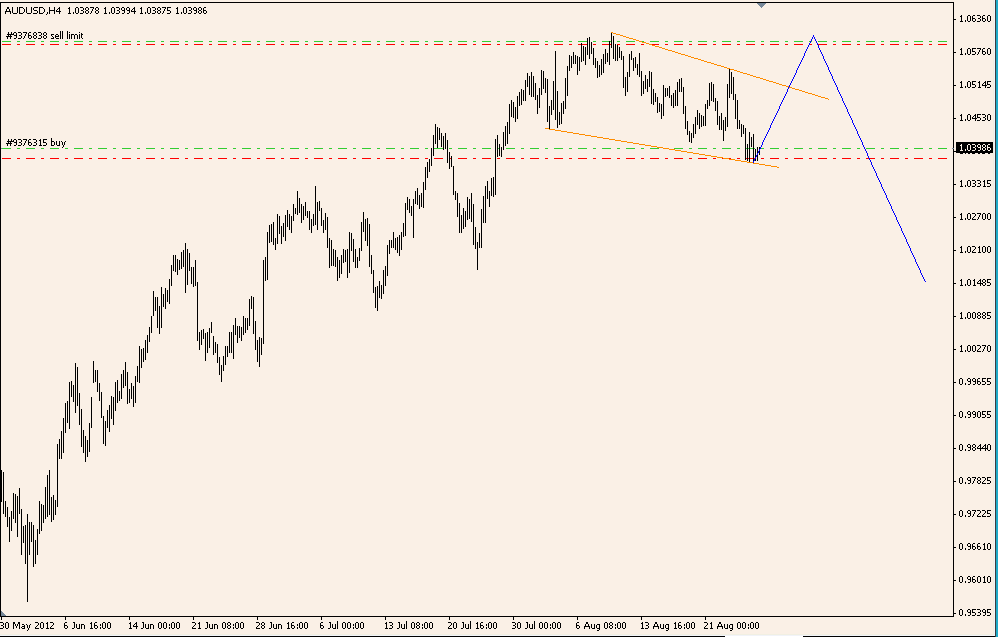This screenshot has width=998, height=637.
Task: Click time axis label 21 Aug 00:00
Action: (x=731, y=626)
